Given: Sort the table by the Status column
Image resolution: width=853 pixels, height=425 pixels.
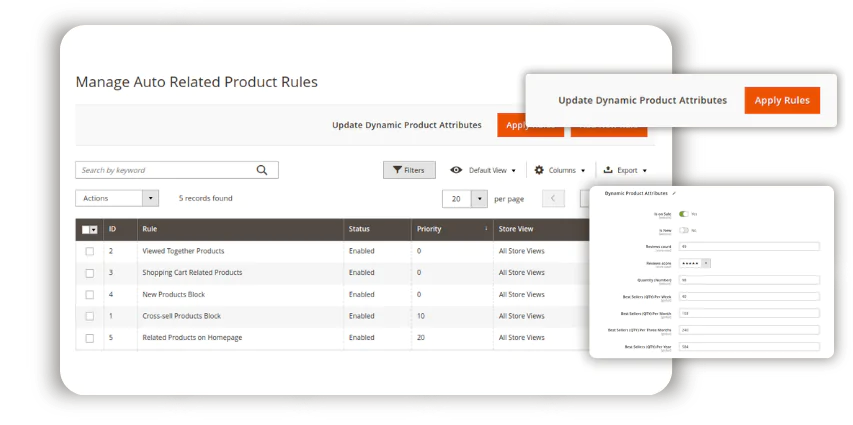Looking at the screenshot, I should click(378, 230).
